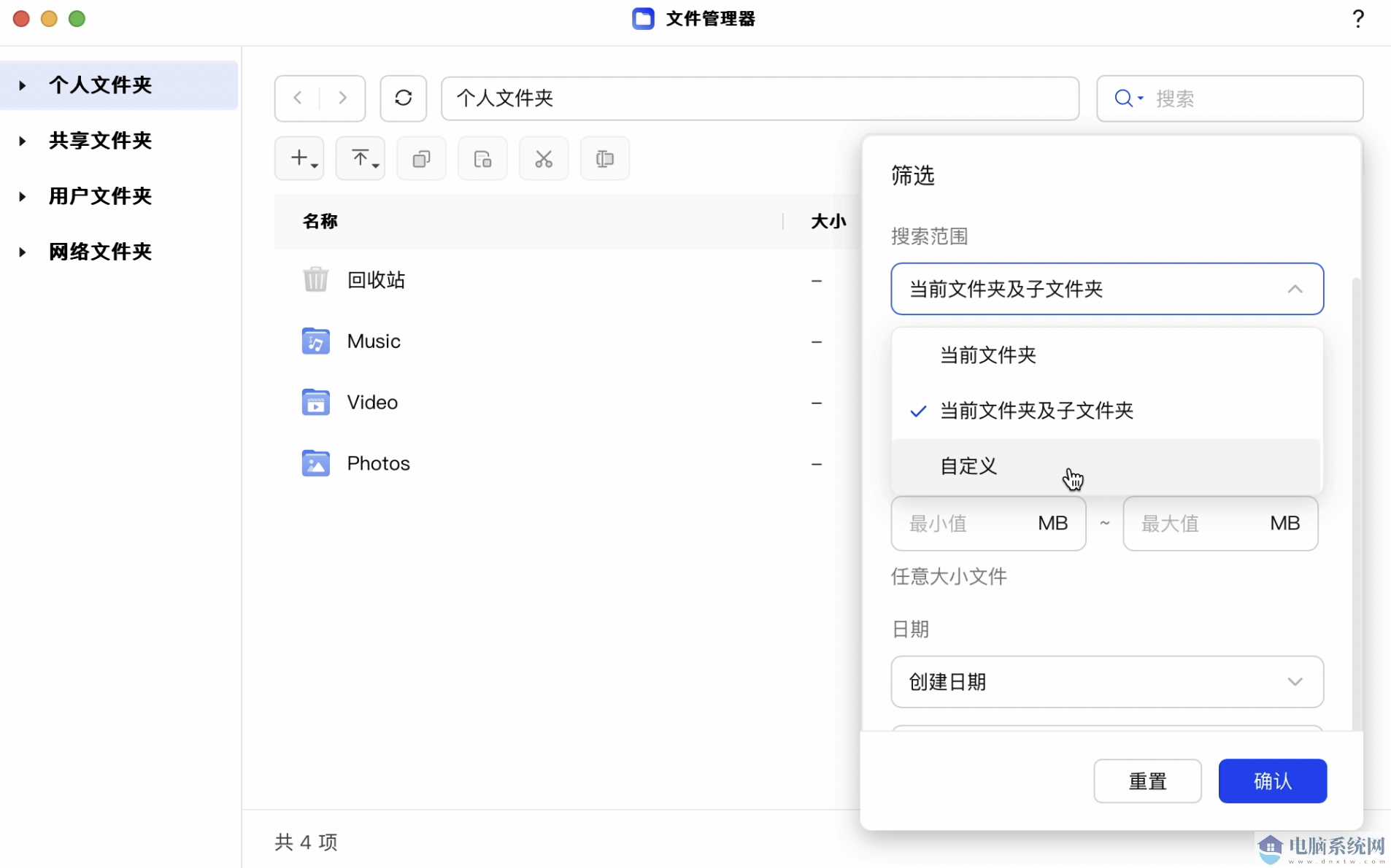Screen dimensions: 1391x868
Task: Click the forward navigation arrow
Action: [342, 98]
